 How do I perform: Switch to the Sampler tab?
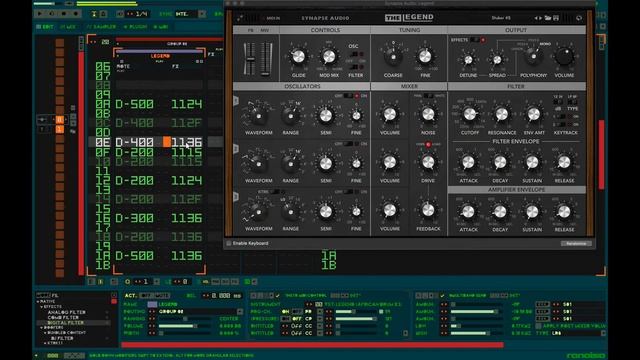click(101, 27)
